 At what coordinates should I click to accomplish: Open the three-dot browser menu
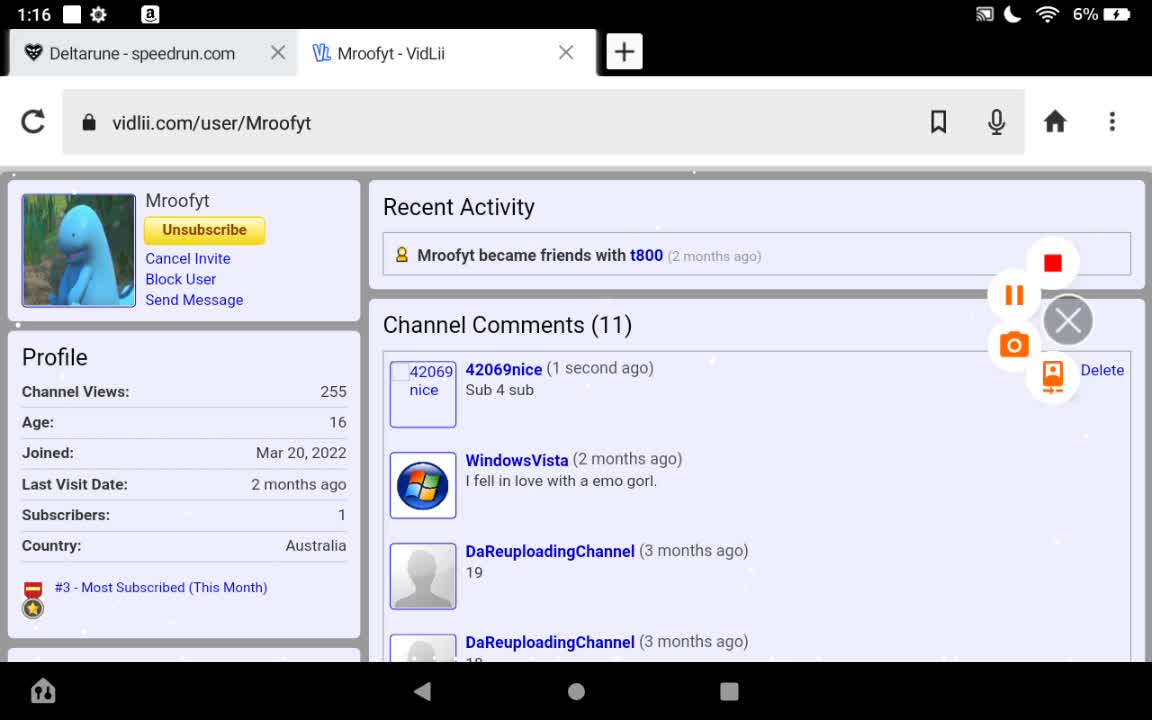(x=1112, y=122)
